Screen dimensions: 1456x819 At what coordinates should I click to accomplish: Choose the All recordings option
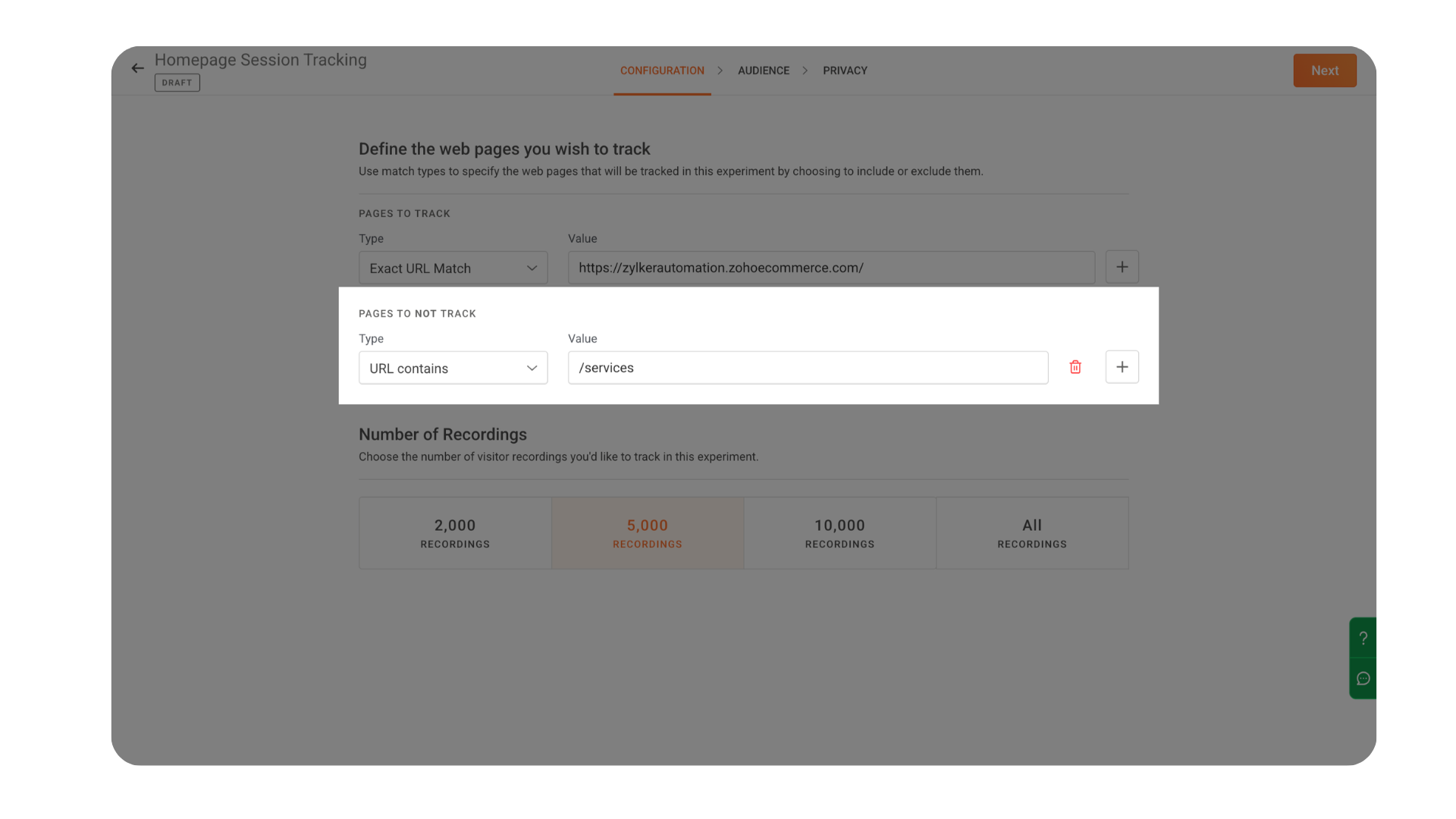coord(1032,533)
